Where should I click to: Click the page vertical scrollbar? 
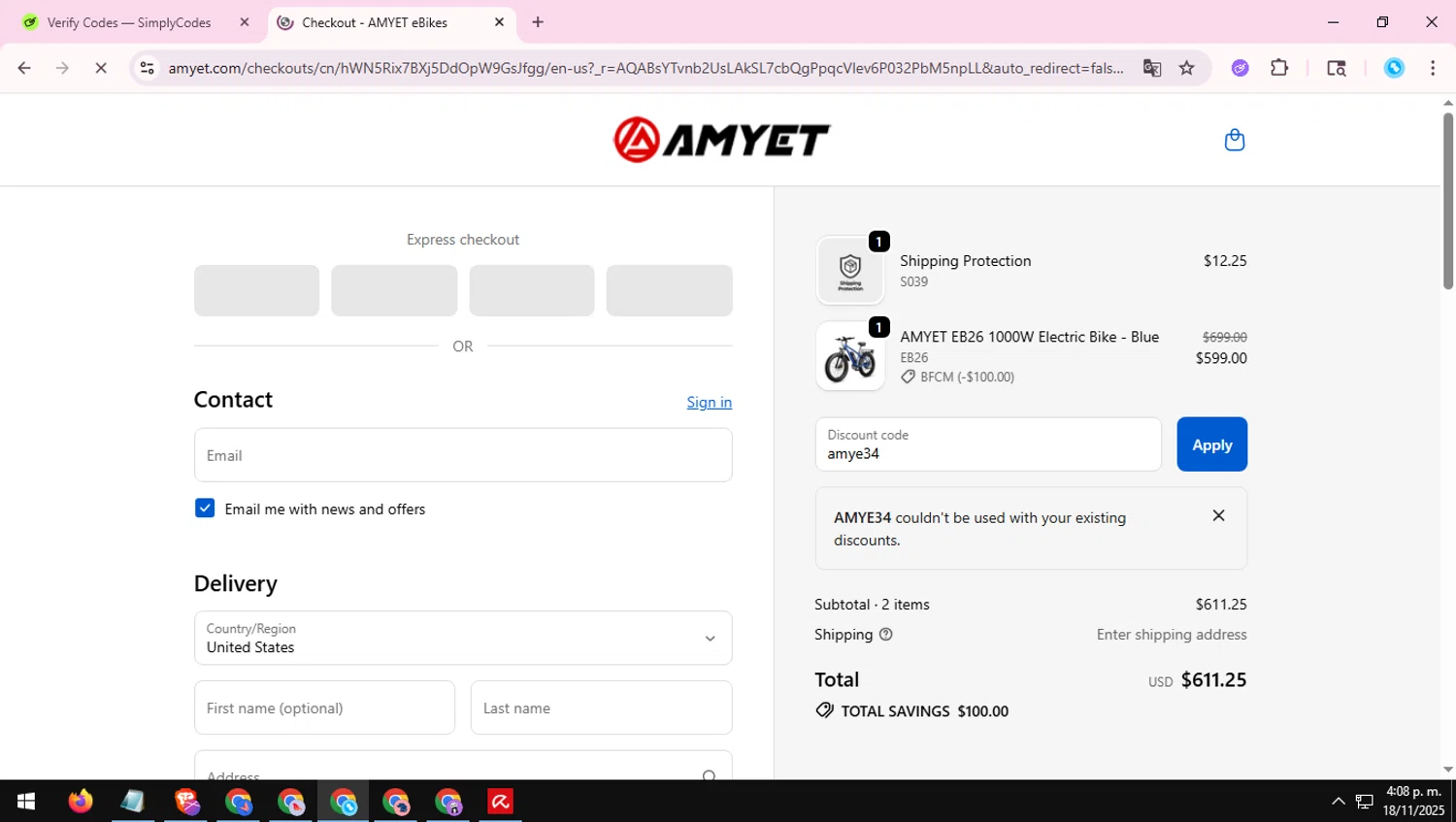[1447, 201]
